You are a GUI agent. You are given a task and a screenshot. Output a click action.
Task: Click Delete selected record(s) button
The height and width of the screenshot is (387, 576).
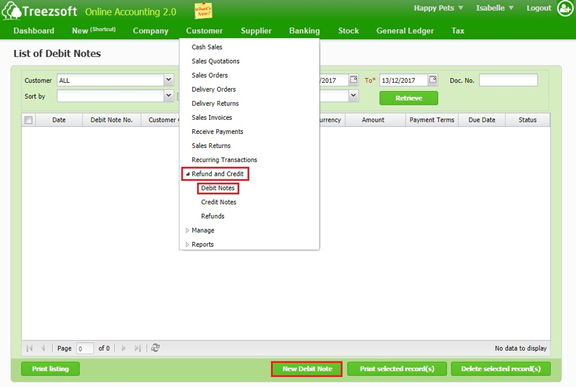click(501, 369)
